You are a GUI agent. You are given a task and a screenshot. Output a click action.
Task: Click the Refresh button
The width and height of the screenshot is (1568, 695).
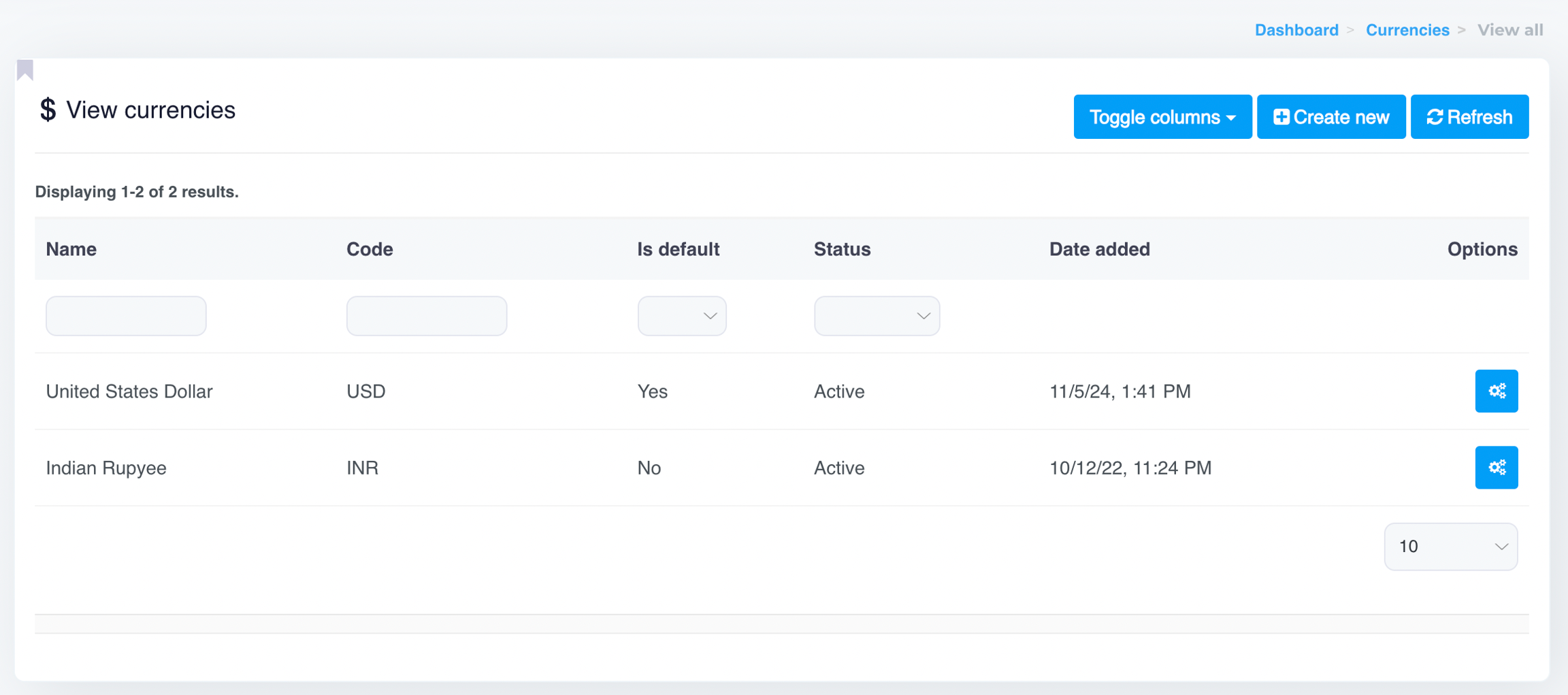(1469, 117)
